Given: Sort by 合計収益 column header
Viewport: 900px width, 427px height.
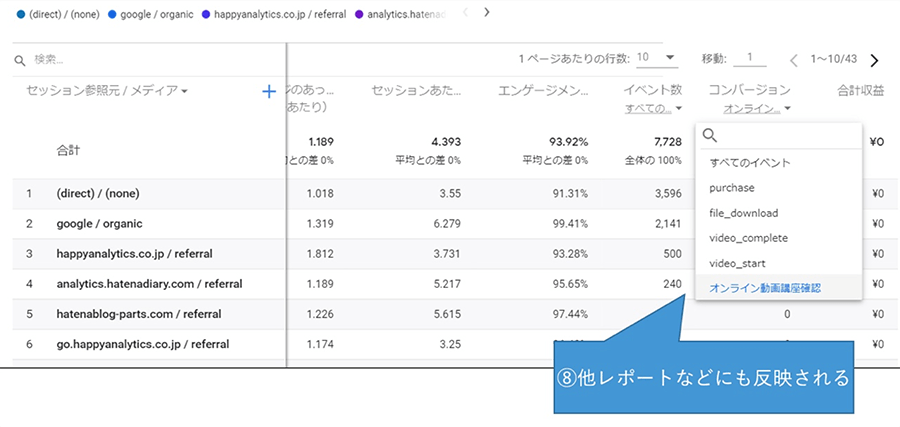Looking at the screenshot, I should [x=860, y=90].
